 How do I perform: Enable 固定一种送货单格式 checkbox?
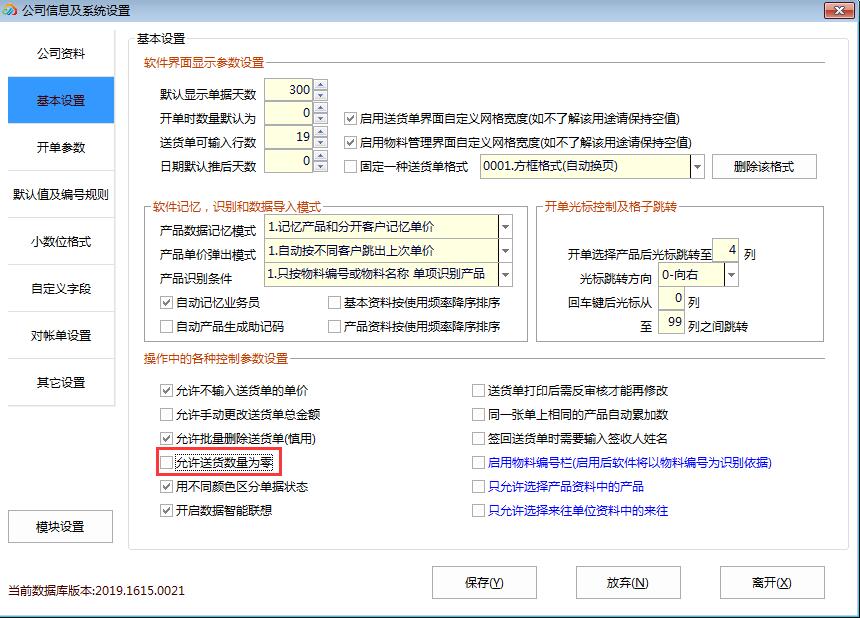[350, 167]
